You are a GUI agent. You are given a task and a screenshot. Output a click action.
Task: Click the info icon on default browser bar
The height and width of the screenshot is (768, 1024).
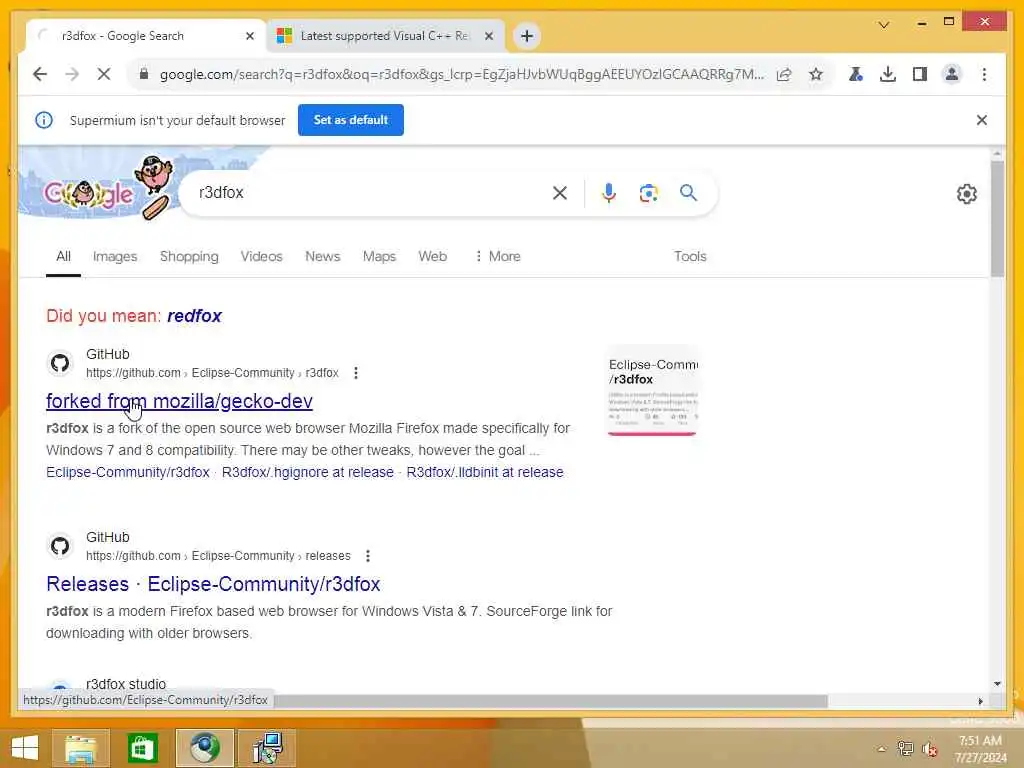click(x=44, y=120)
